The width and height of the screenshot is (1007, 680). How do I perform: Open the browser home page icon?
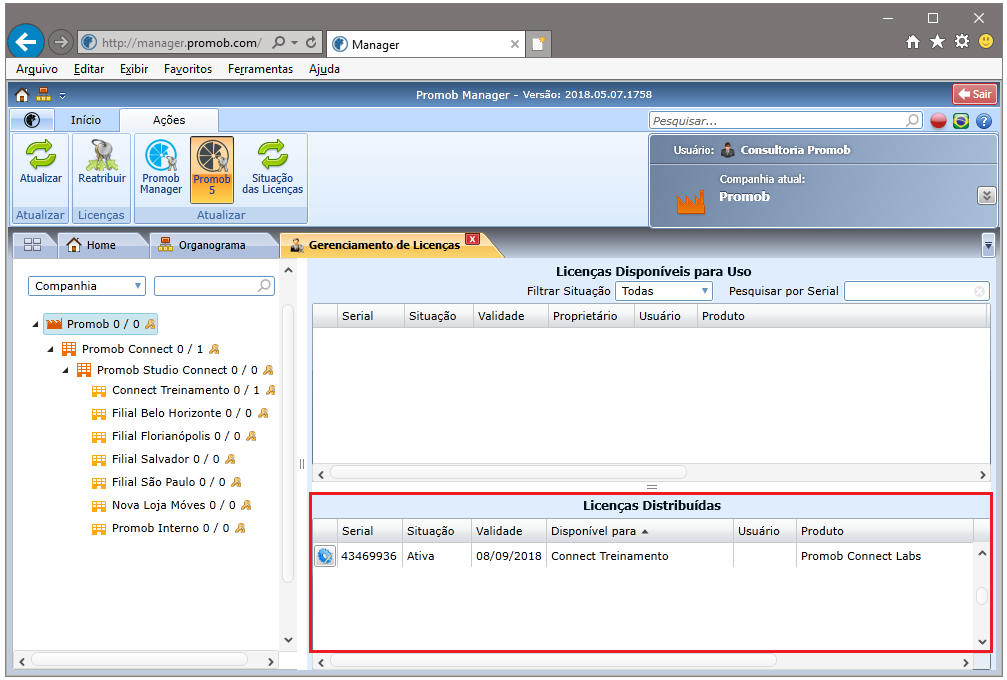tap(913, 42)
